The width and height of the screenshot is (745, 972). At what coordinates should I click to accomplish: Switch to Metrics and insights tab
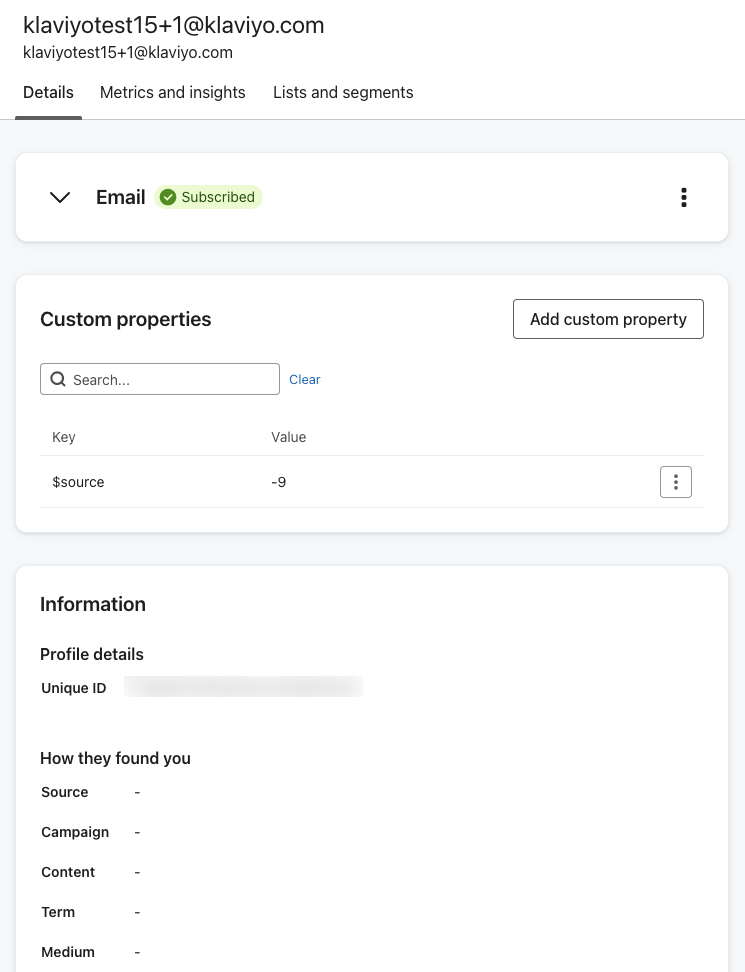pyautogui.click(x=172, y=92)
